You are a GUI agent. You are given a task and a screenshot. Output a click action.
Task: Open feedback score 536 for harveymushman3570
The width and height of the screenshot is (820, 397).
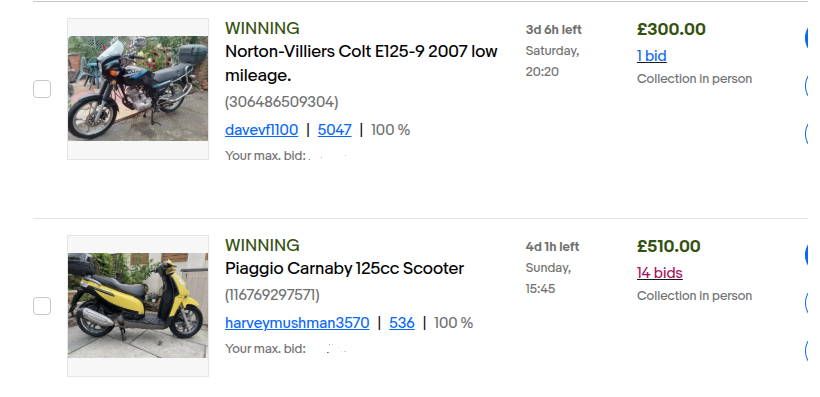(x=402, y=323)
